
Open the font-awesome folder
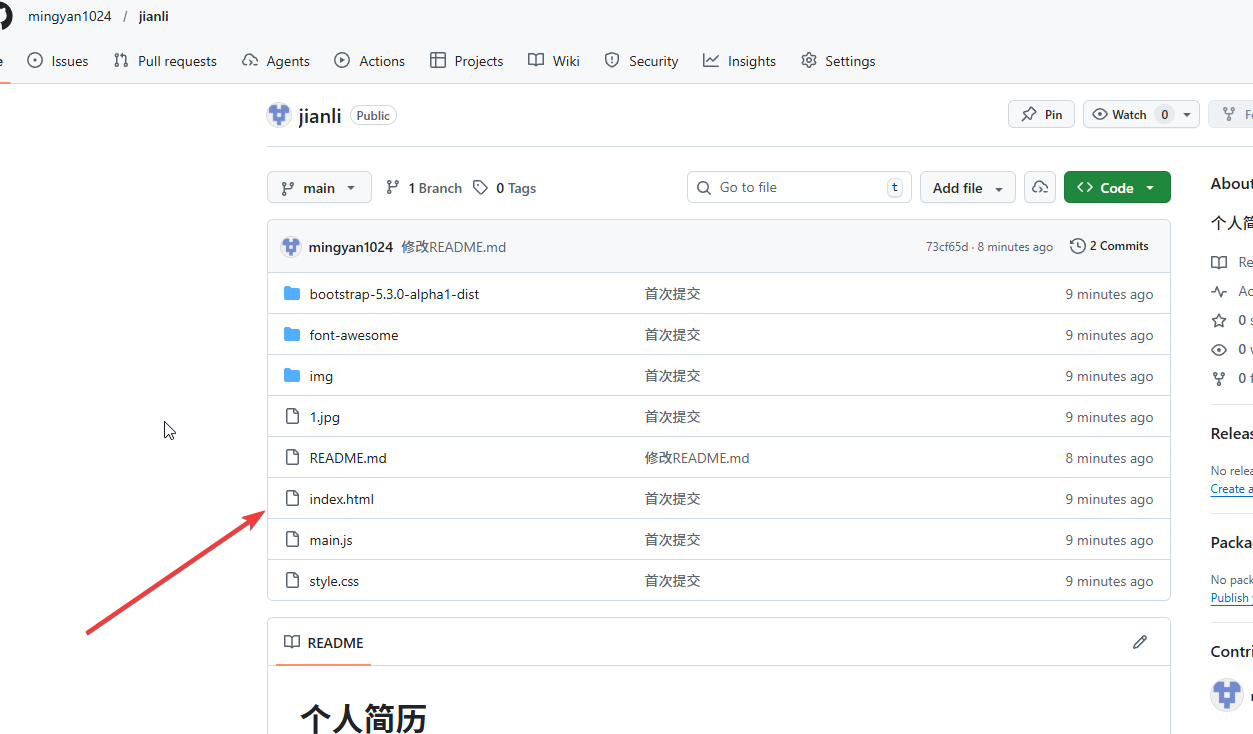tap(353, 335)
